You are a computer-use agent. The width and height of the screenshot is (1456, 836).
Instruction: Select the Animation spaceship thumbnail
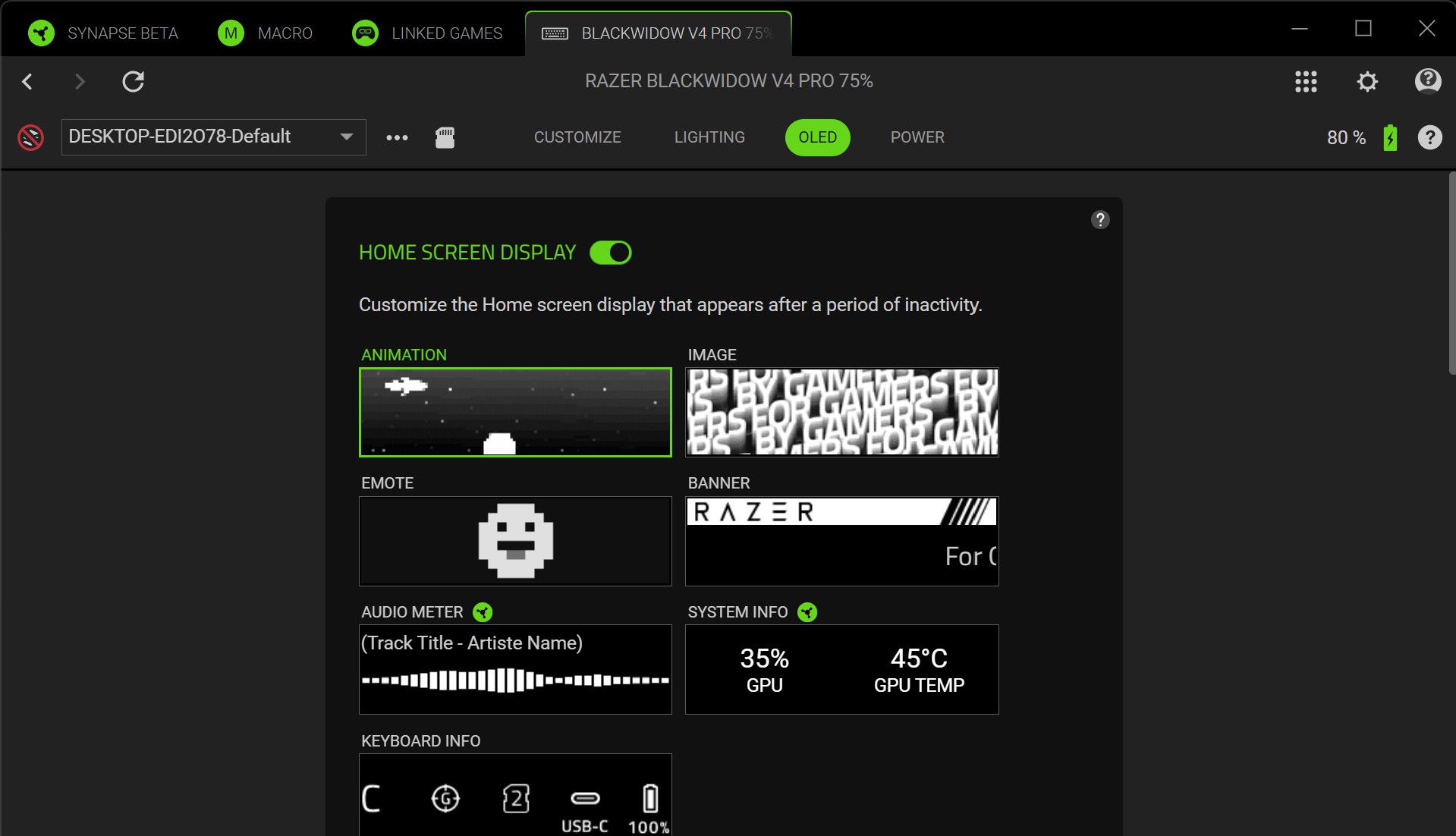pyautogui.click(x=515, y=413)
